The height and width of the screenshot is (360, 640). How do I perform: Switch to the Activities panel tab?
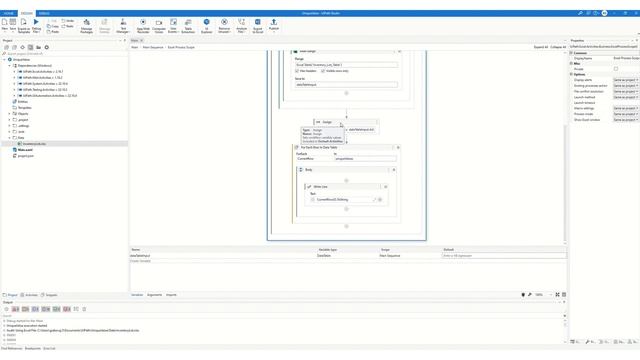click(x=29, y=295)
